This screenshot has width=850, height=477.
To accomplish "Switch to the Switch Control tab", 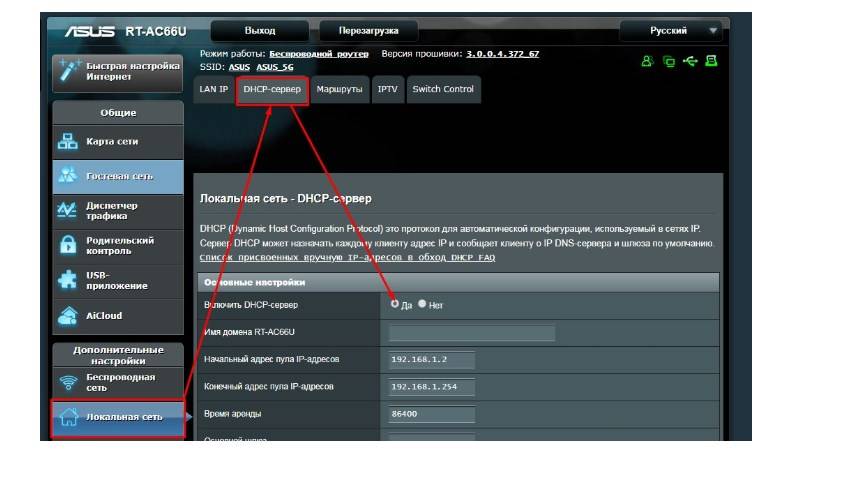I will click(x=443, y=89).
